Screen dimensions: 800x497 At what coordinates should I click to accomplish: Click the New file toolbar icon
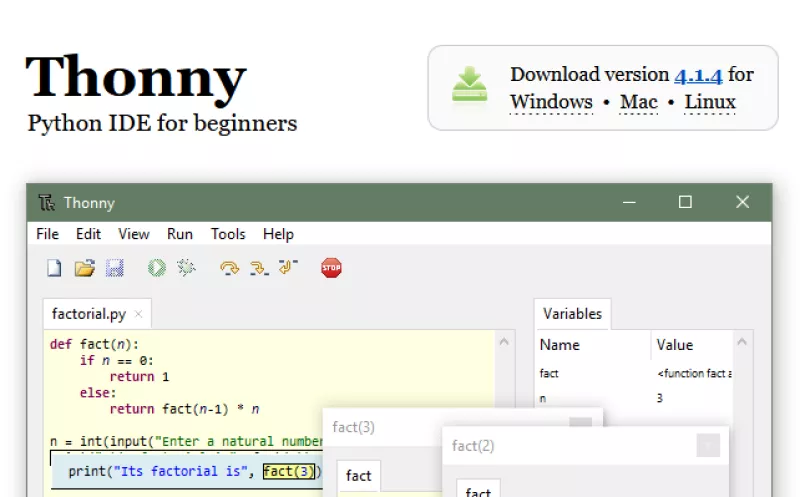click(x=54, y=268)
